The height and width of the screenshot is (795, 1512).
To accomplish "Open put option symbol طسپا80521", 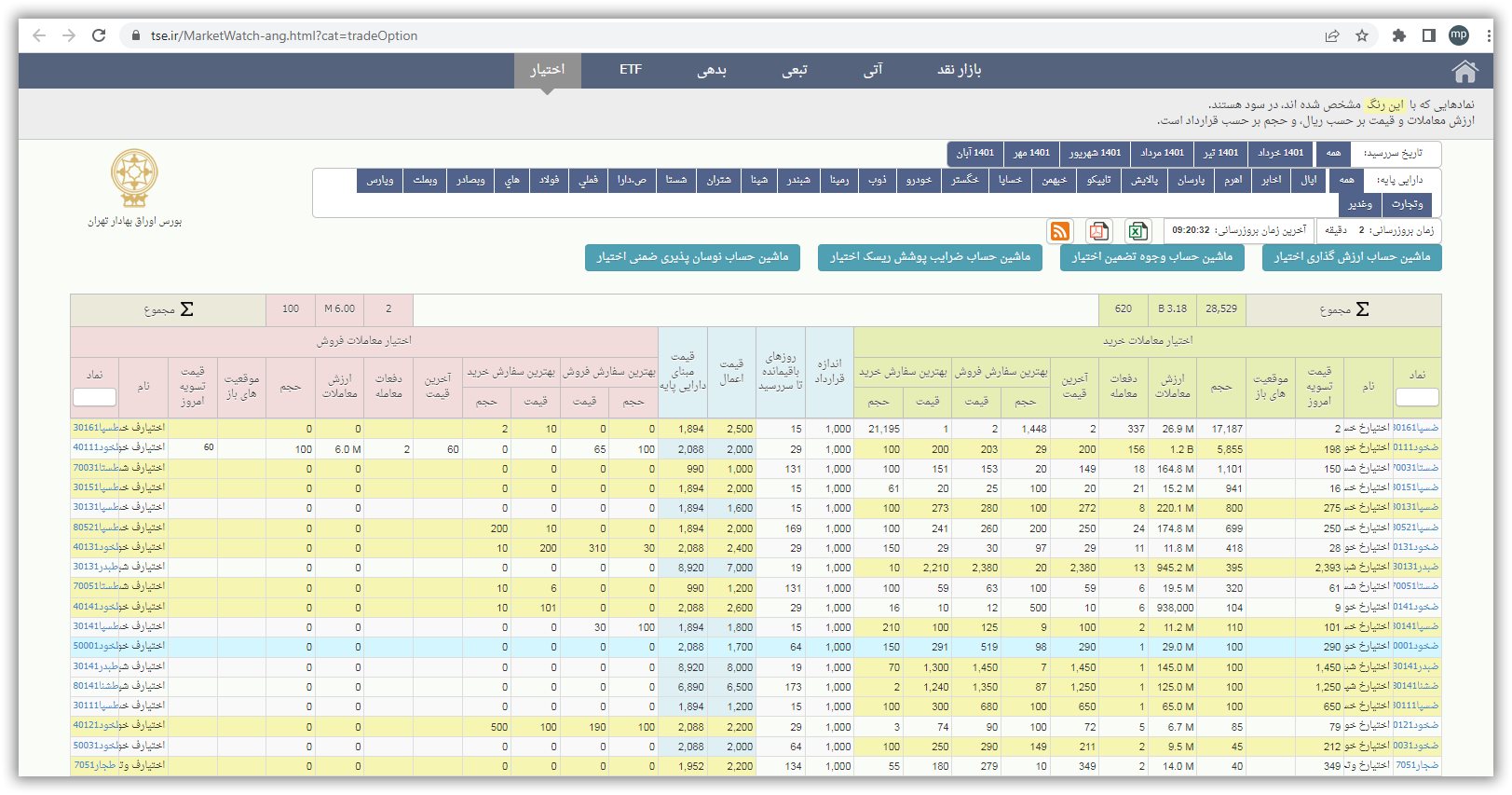I will point(96,528).
